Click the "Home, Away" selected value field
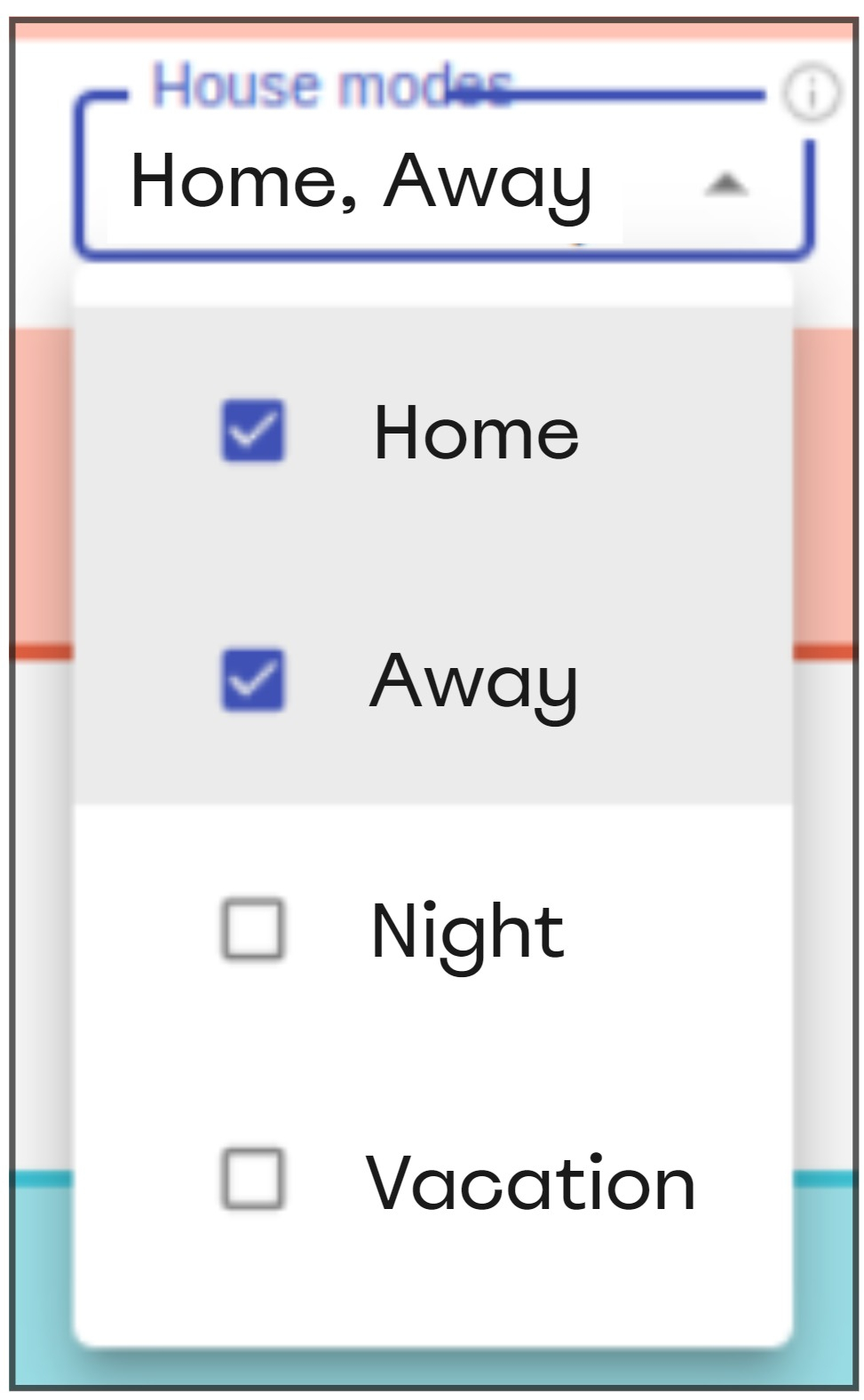The width and height of the screenshot is (864, 1400). click(x=361, y=182)
